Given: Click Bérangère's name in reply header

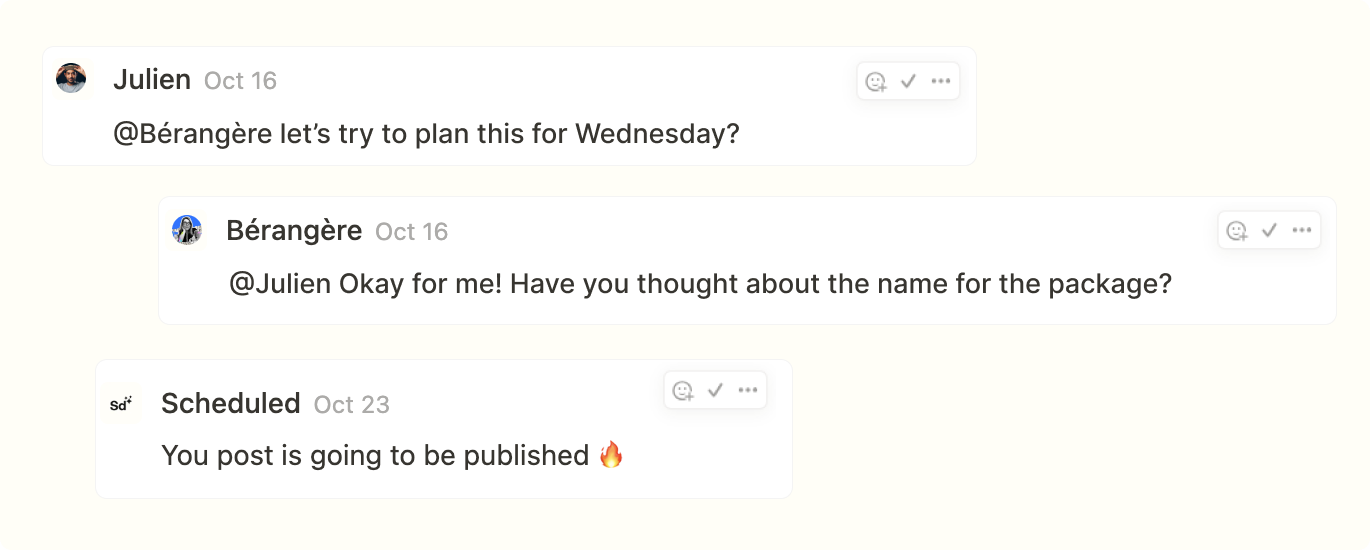Looking at the screenshot, I should click(294, 231).
